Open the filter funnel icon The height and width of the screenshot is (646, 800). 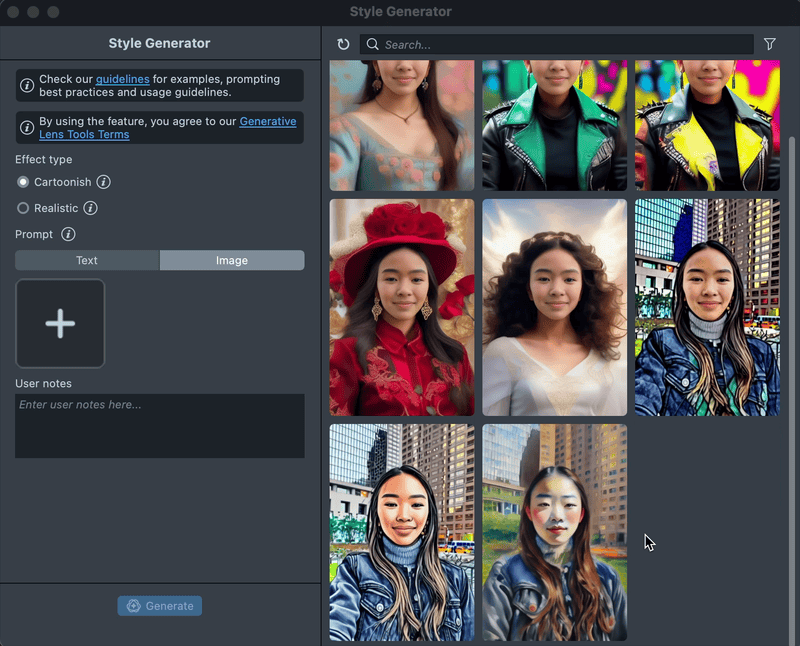(x=769, y=44)
